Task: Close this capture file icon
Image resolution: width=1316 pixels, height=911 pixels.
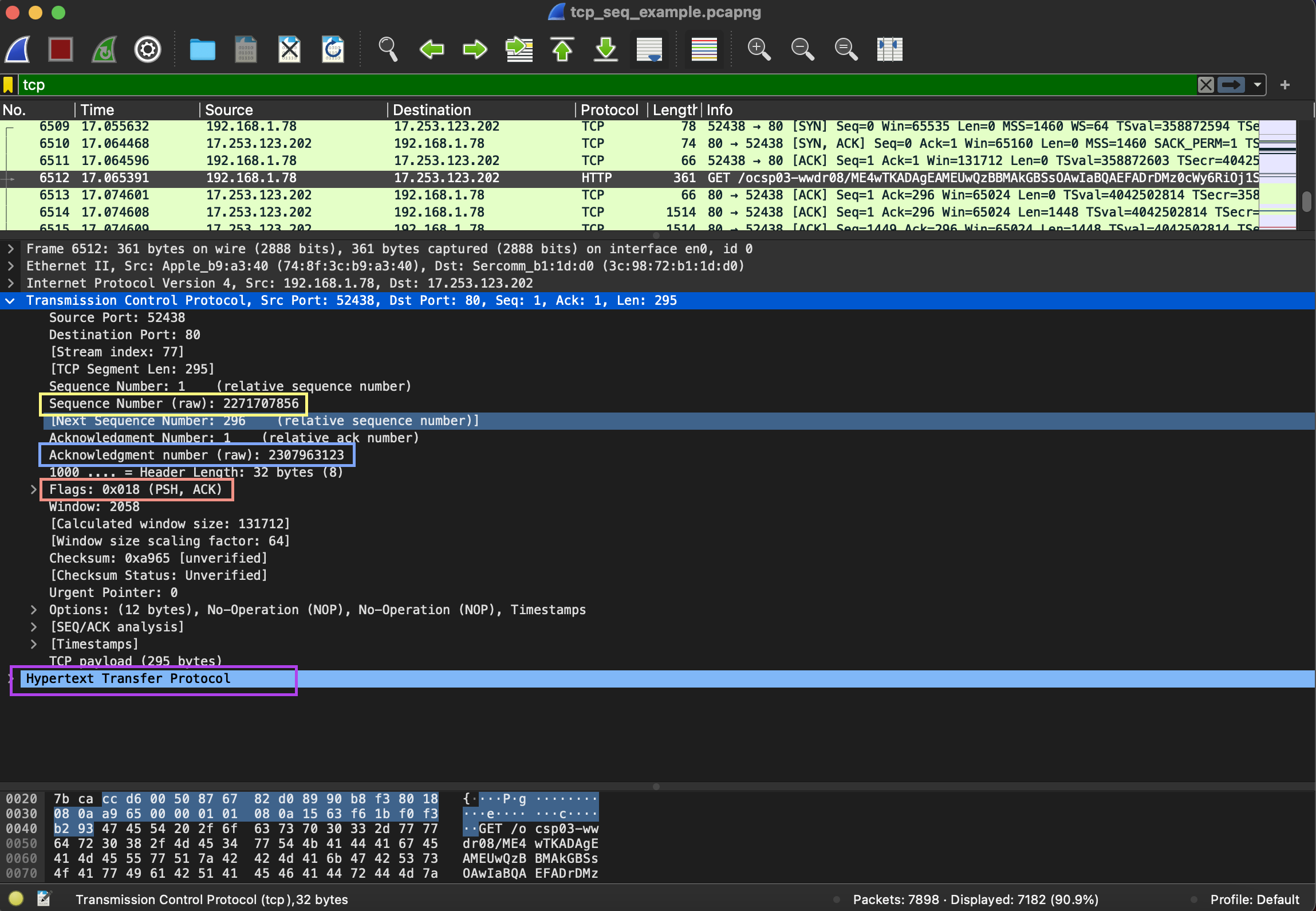Action: 290,50
